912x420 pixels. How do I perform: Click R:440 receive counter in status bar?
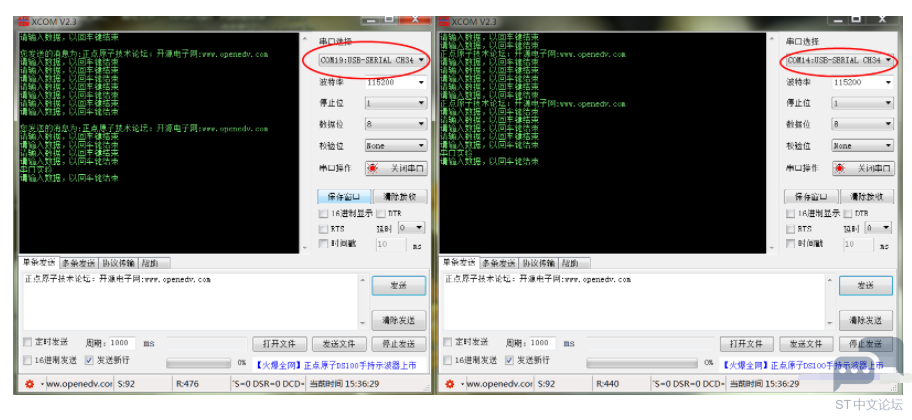pos(608,384)
